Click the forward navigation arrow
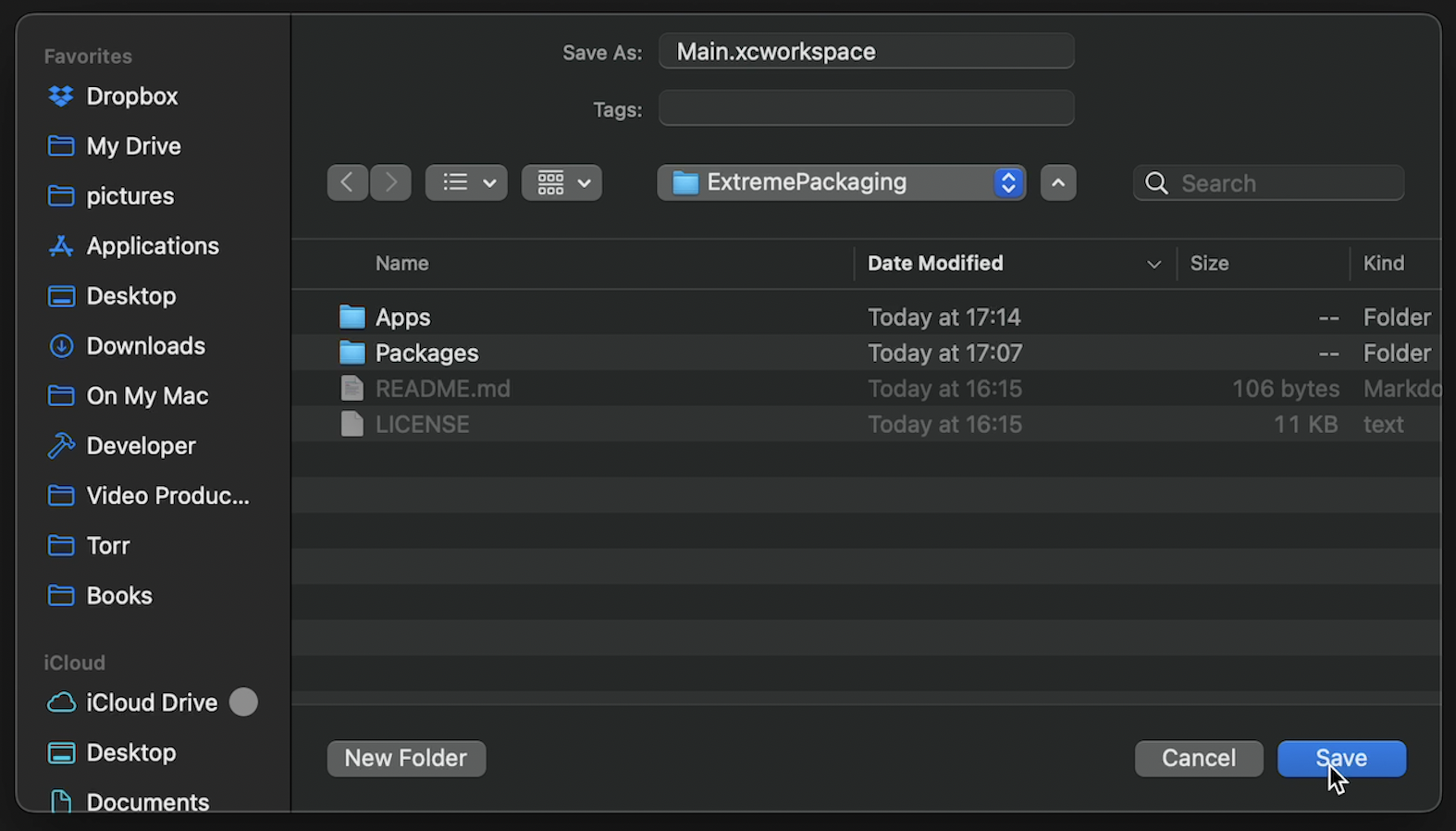Image resolution: width=1456 pixels, height=831 pixels. tap(390, 183)
